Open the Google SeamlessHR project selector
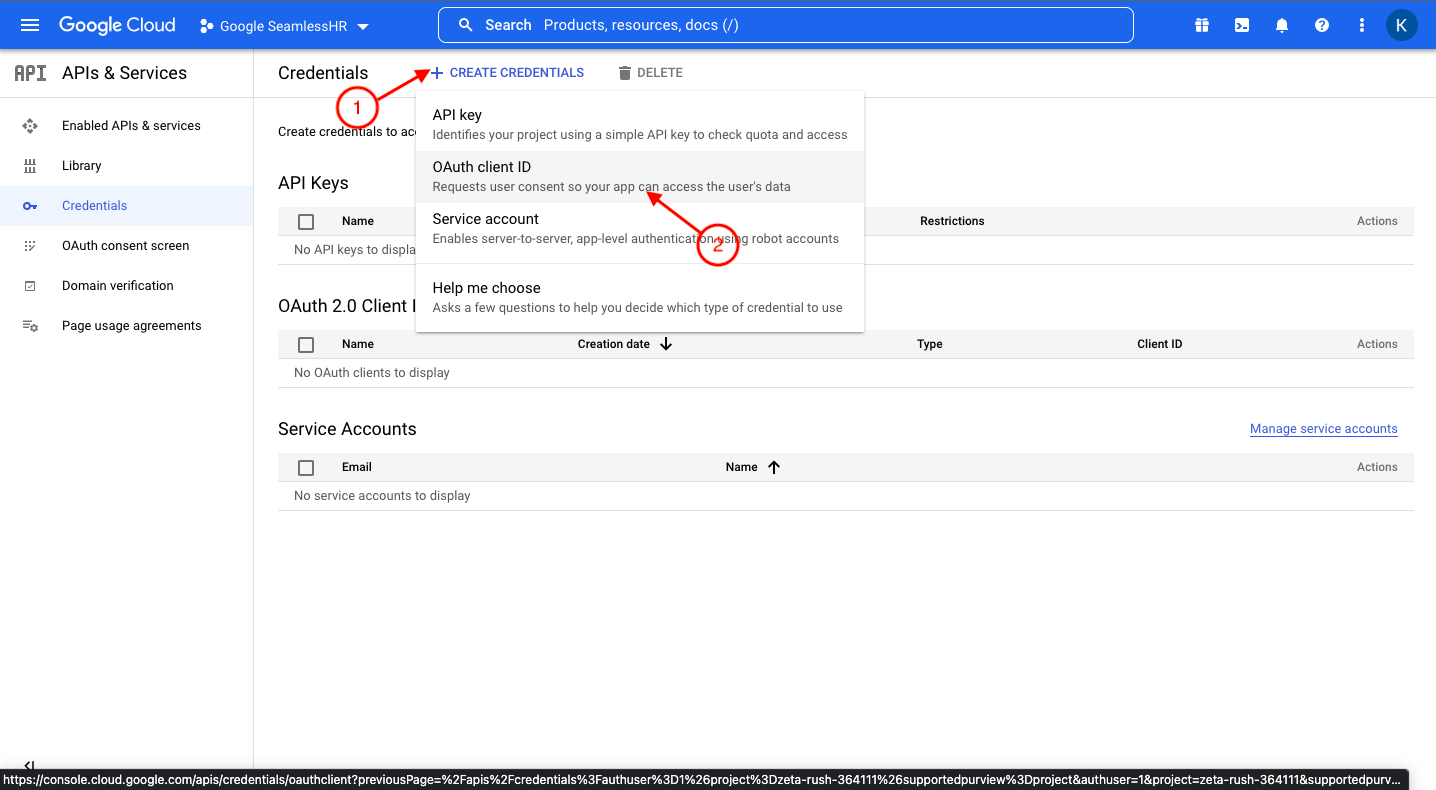1436x790 pixels. pos(285,26)
